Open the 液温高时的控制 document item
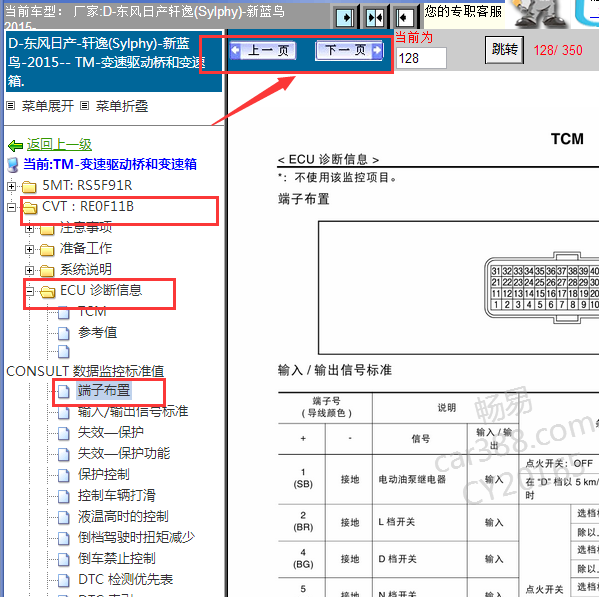Image resolution: width=599 pixels, height=597 pixels. coord(123,516)
